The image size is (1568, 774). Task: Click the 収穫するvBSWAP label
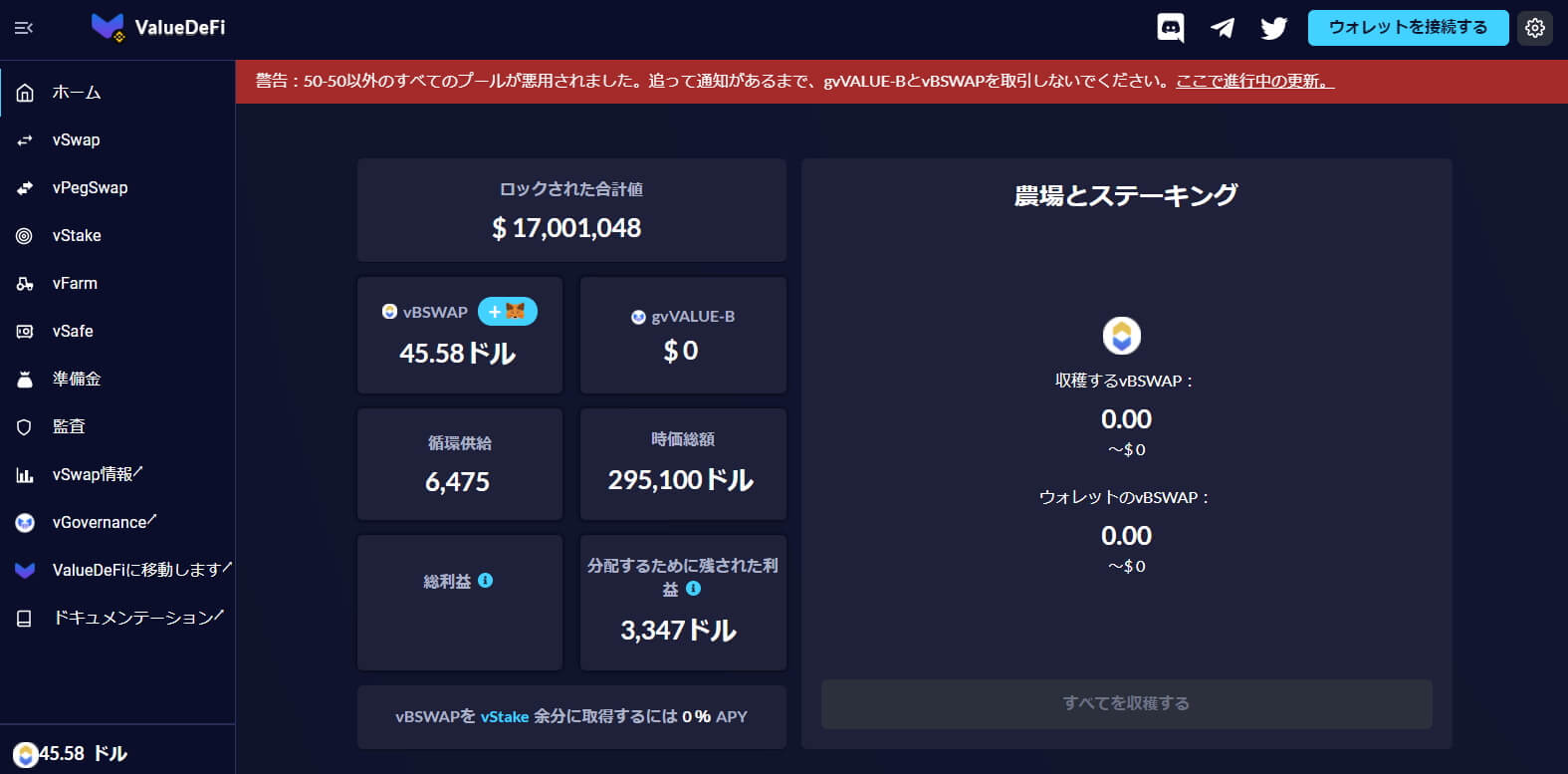1124,381
